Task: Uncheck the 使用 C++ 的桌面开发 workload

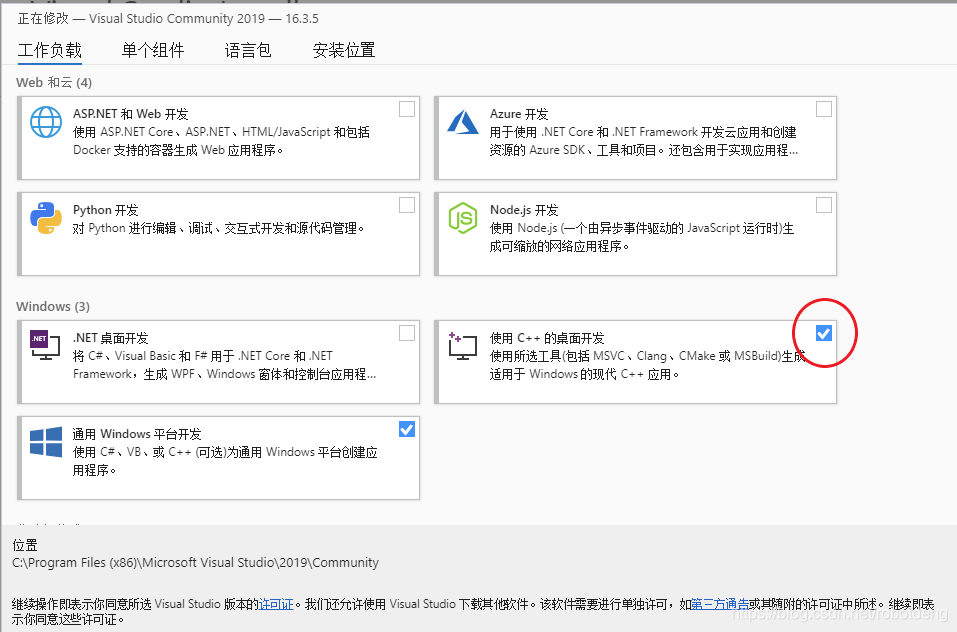Action: (823, 333)
